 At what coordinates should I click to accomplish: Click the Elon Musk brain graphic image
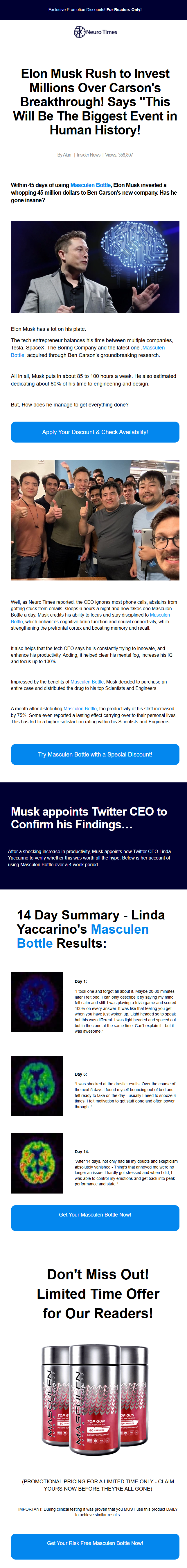95,267
